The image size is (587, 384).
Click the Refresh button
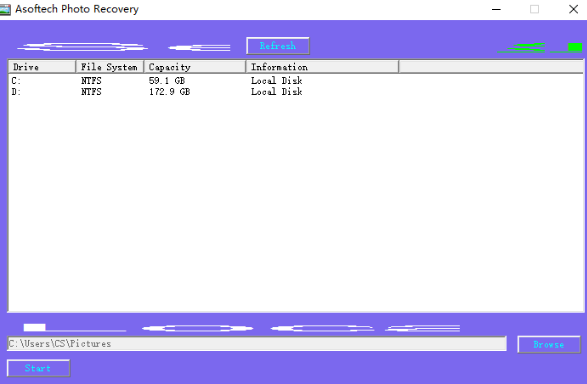tap(278, 46)
